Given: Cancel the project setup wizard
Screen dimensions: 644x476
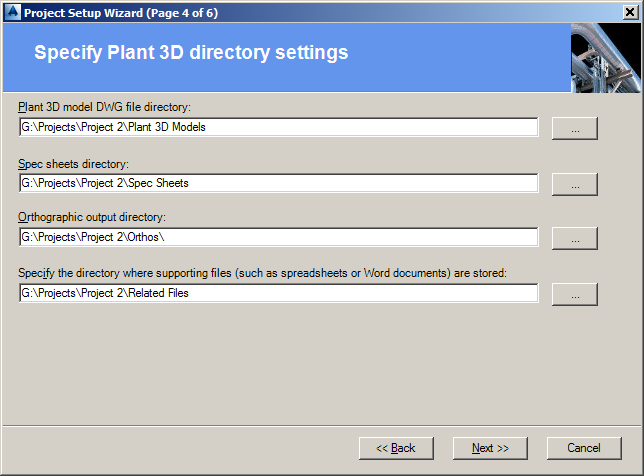Looking at the screenshot, I should point(584,448).
